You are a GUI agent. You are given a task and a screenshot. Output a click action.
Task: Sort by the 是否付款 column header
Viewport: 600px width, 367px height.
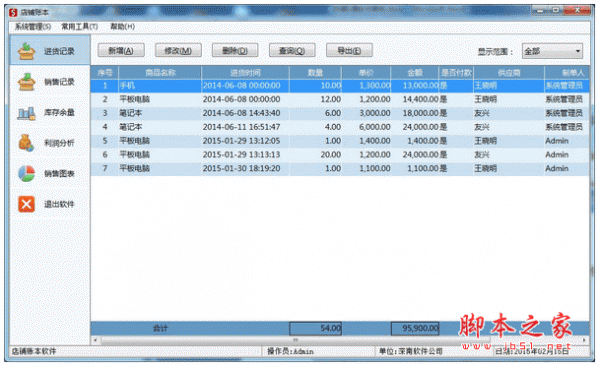point(456,72)
